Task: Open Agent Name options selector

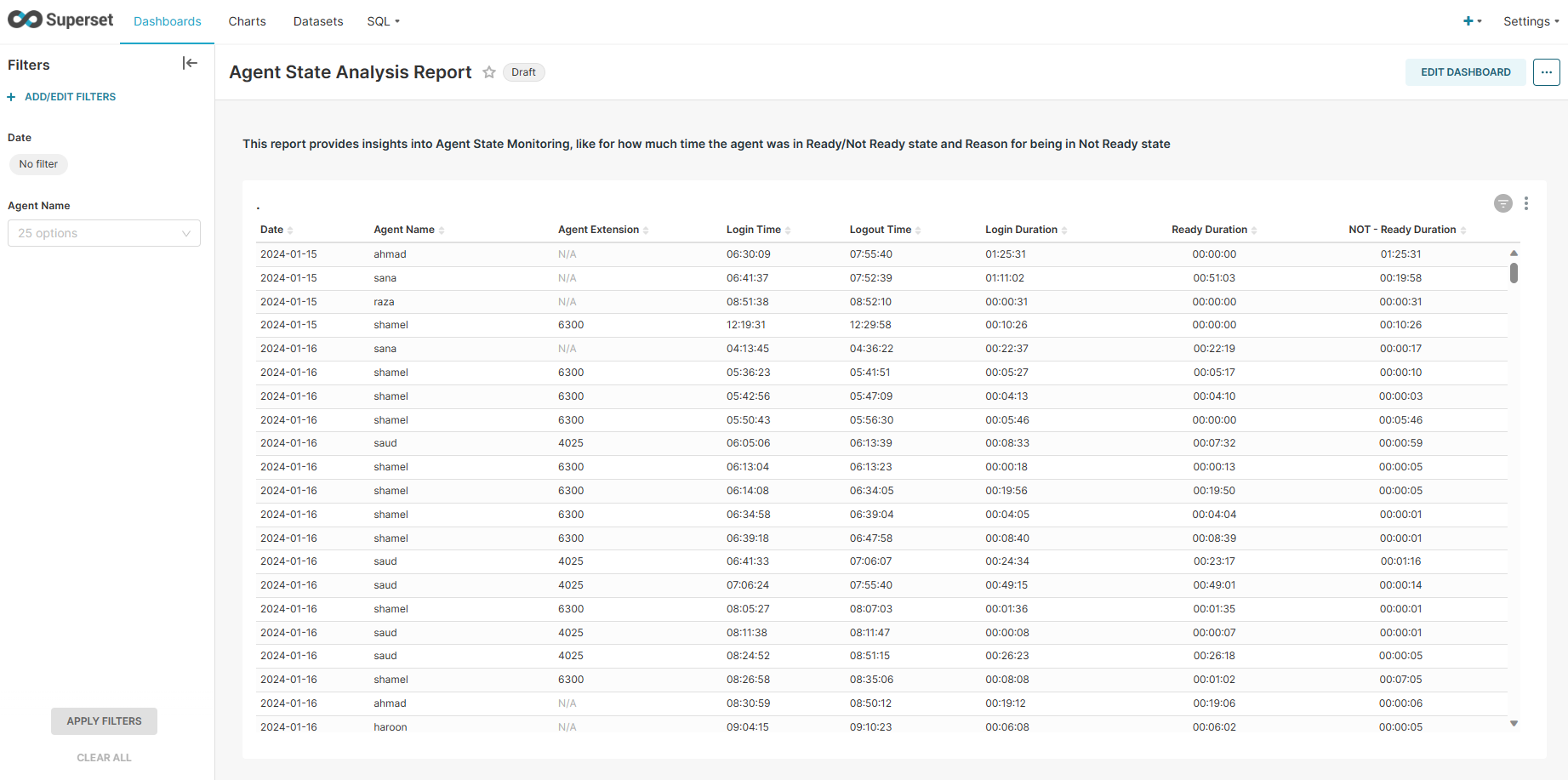Action: 104,233
